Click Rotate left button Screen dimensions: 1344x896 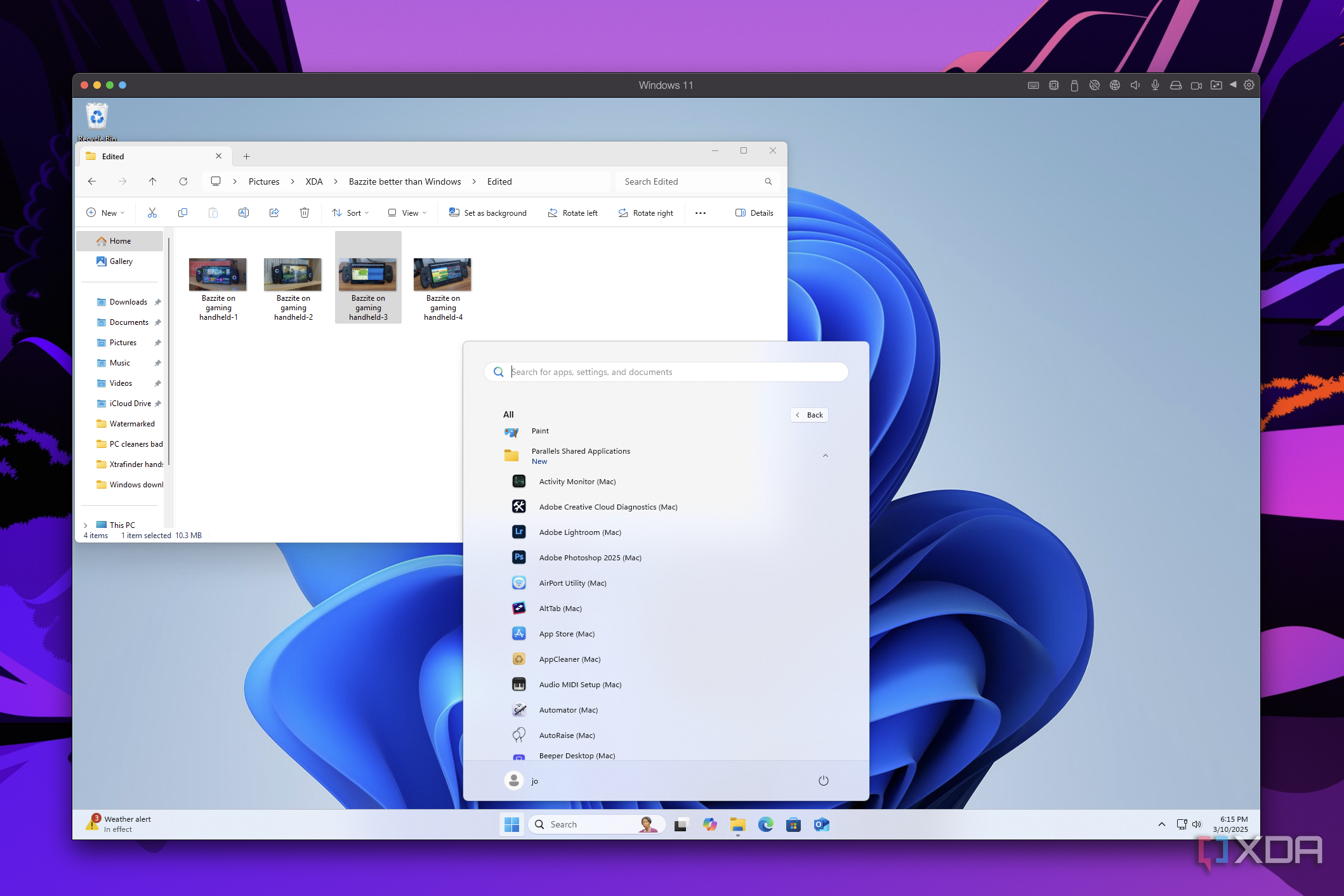(572, 213)
